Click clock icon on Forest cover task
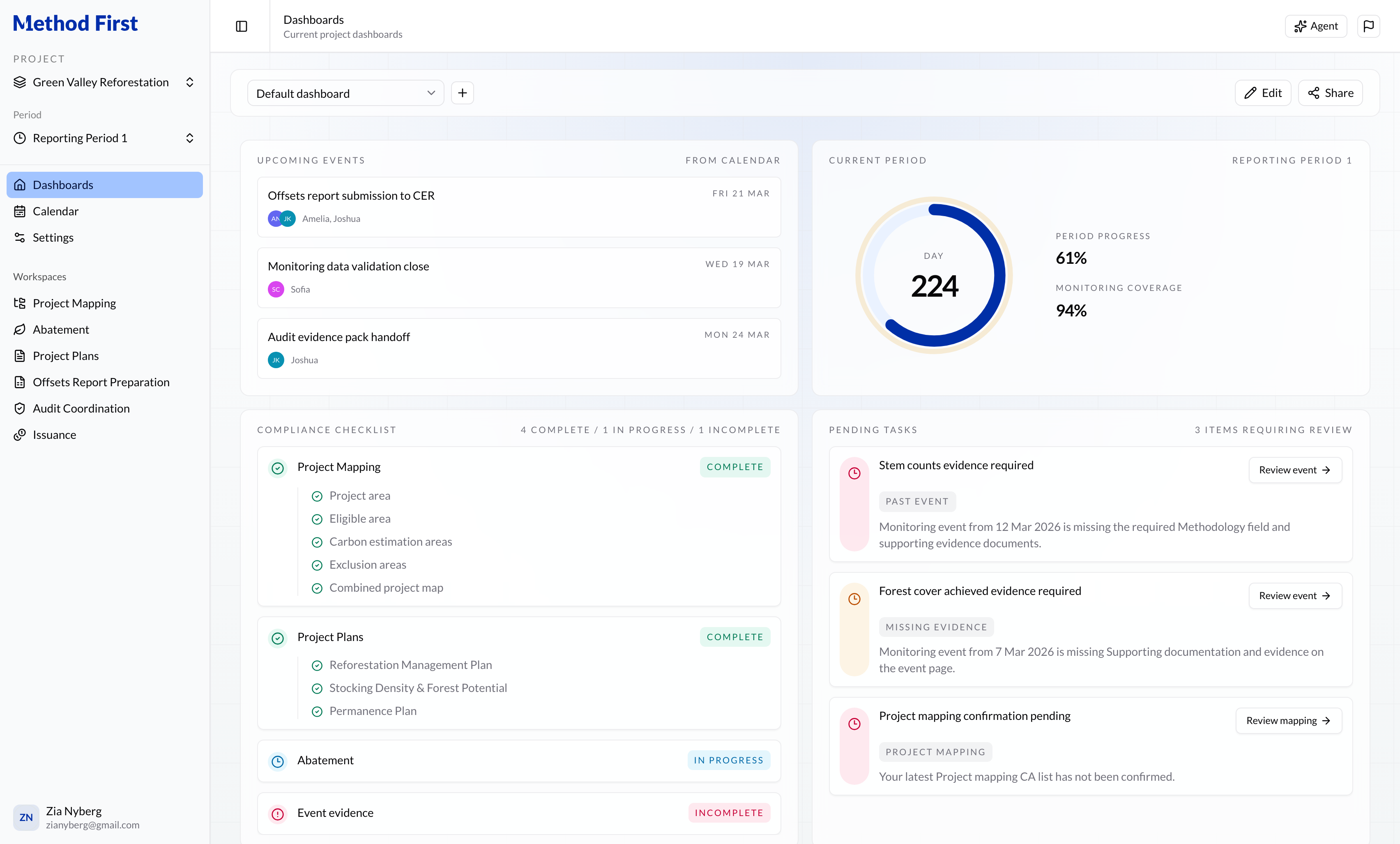This screenshot has height=844, width=1400. coord(854,599)
